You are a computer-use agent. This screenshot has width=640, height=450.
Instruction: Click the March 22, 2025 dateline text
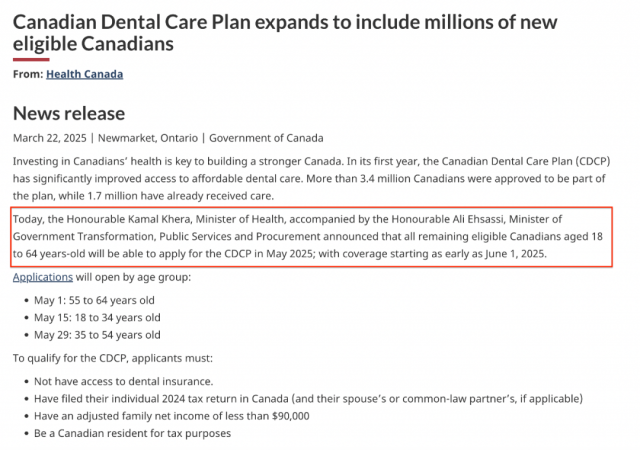point(50,138)
